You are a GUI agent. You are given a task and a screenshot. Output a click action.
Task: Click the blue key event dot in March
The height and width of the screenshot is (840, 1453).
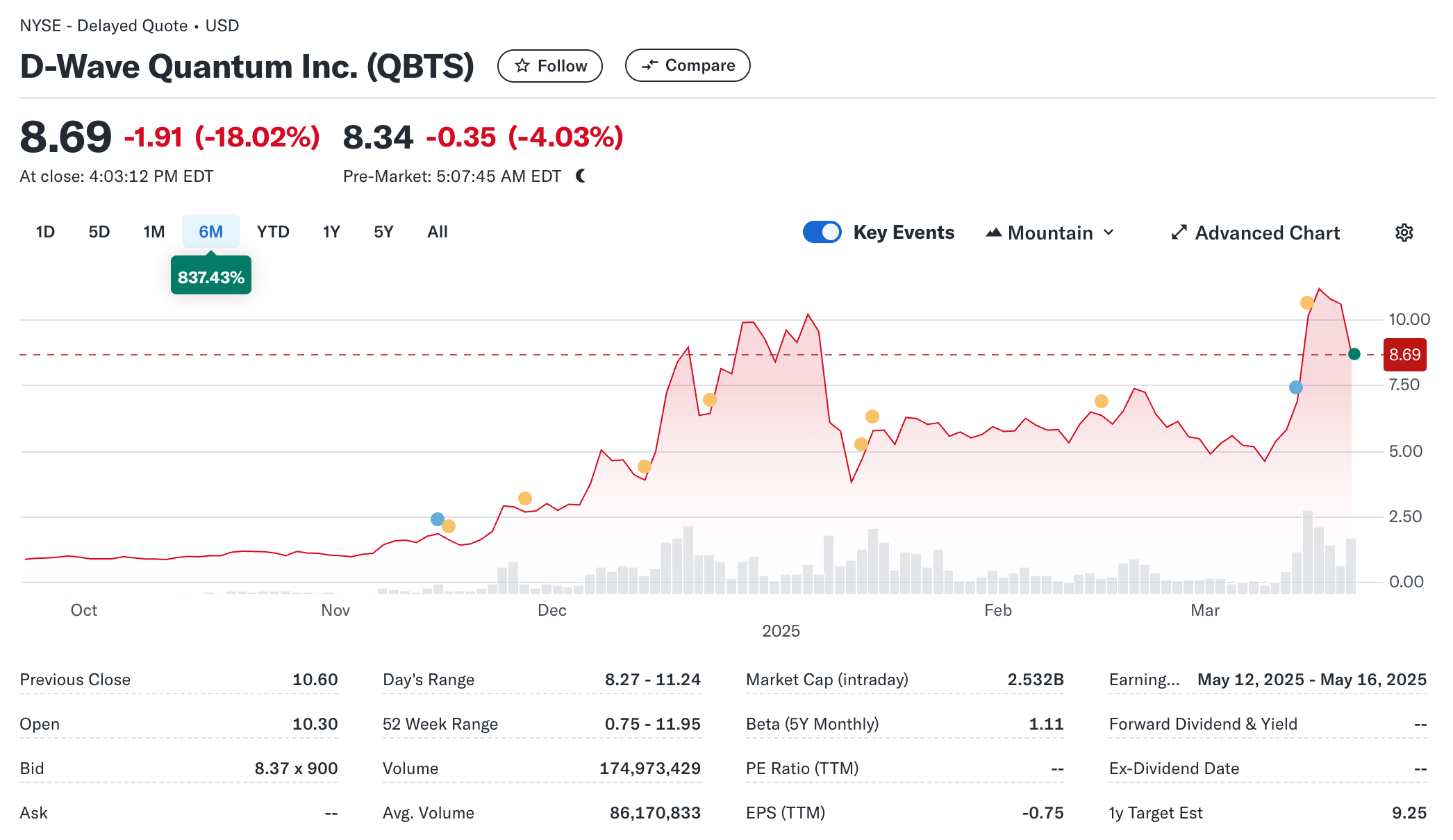coord(1295,387)
